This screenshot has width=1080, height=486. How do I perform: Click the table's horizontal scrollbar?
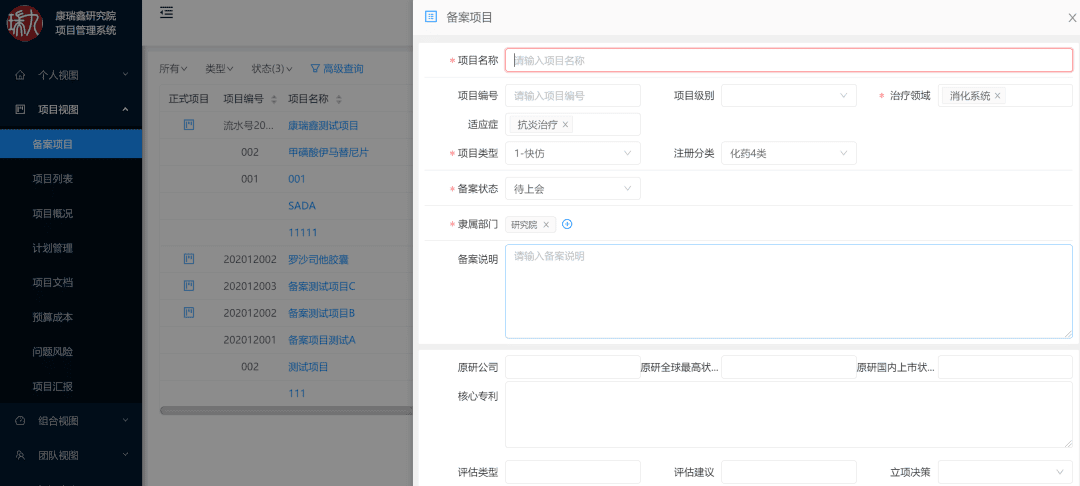pos(286,410)
